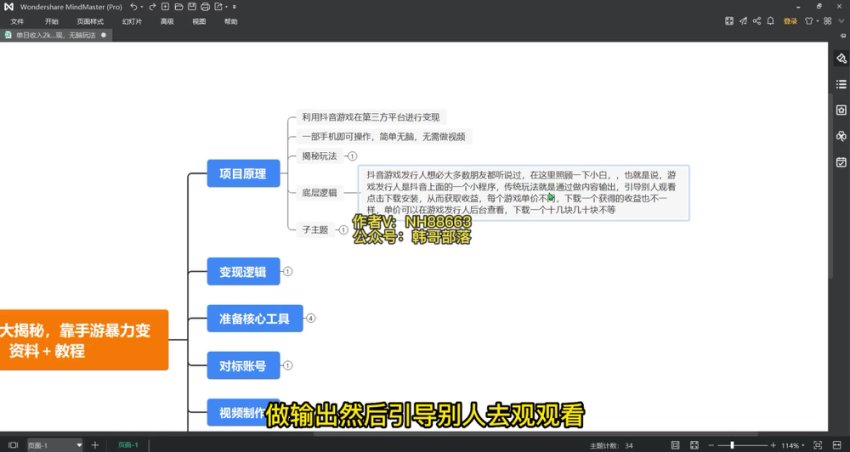The width and height of the screenshot is (850, 452).
Task: Open the clipart panel in right sidebar
Action: [x=840, y=136]
